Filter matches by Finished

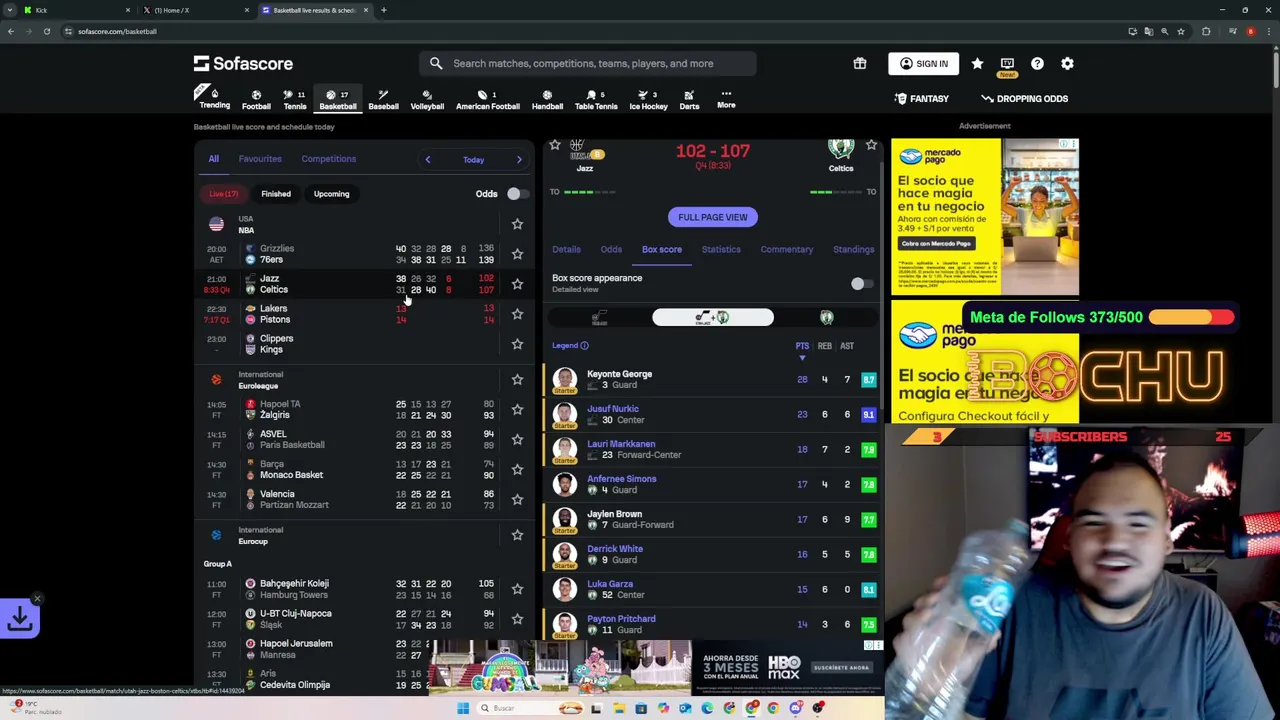[x=276, y=194]
